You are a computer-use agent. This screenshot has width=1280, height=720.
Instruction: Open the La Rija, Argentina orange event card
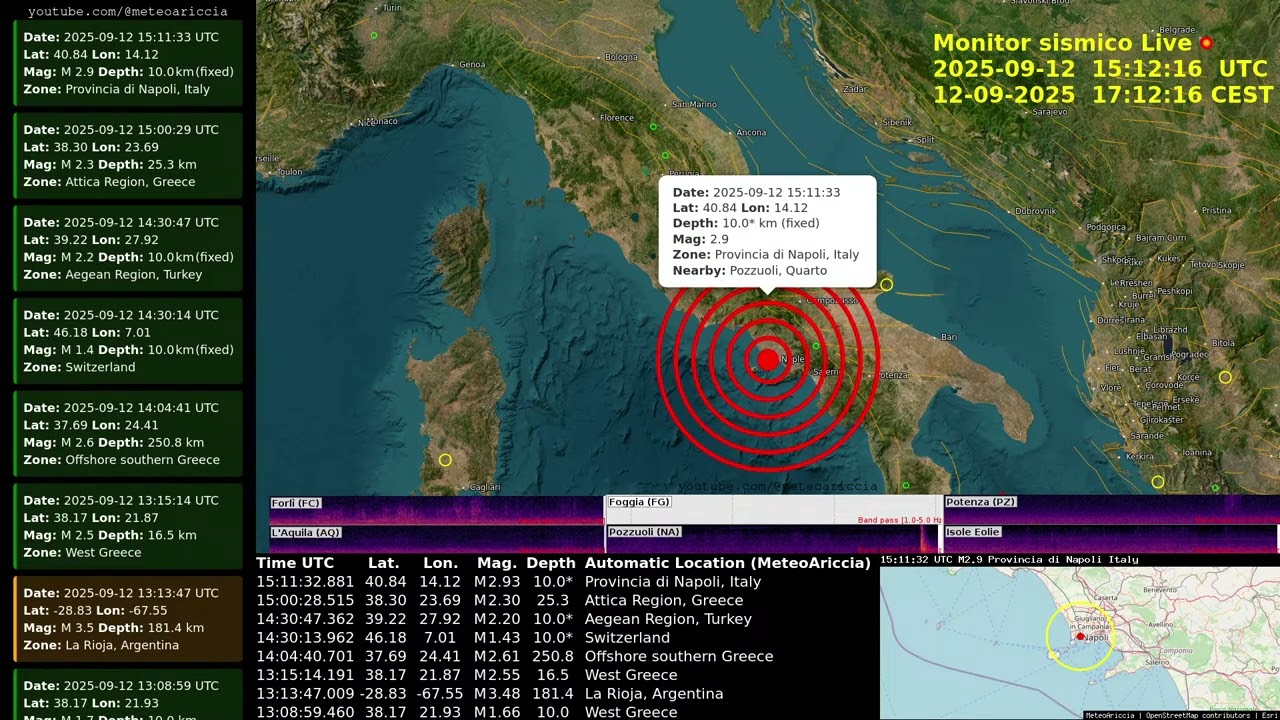pos(128,619)
